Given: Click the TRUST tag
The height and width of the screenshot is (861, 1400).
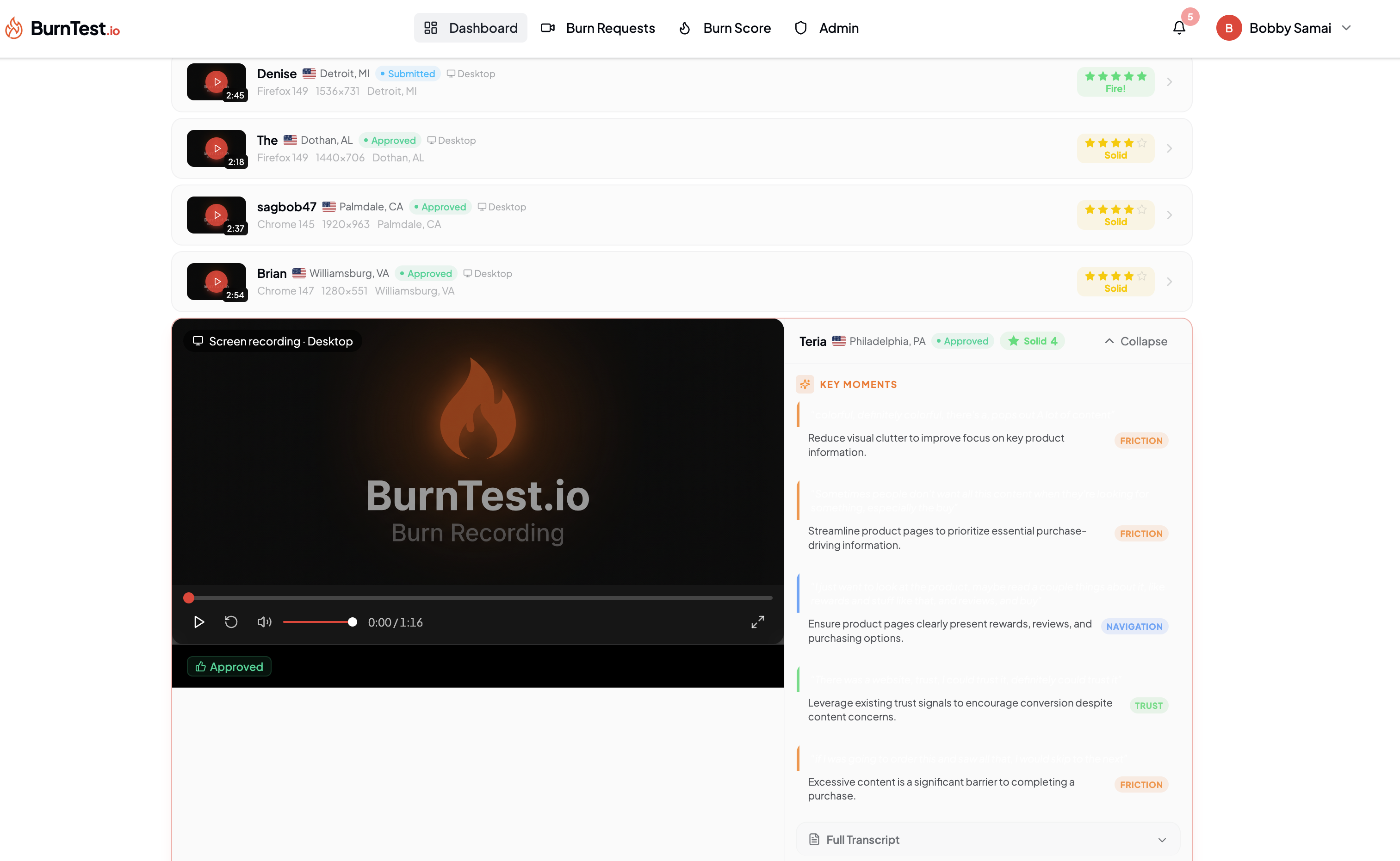Looking at the screenshot, I should click(1148, 706).
